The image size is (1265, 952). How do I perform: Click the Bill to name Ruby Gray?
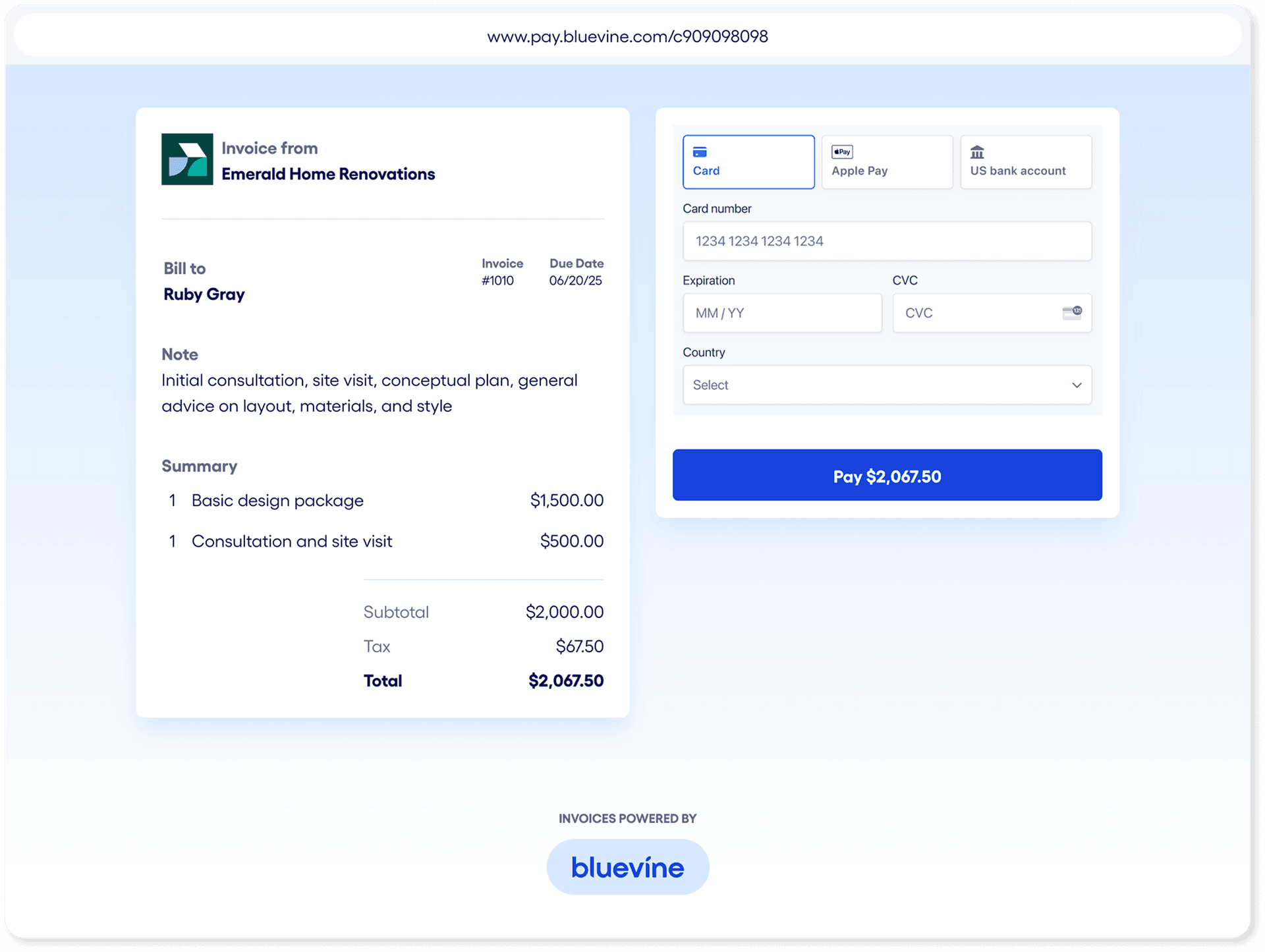click(204, 294)
